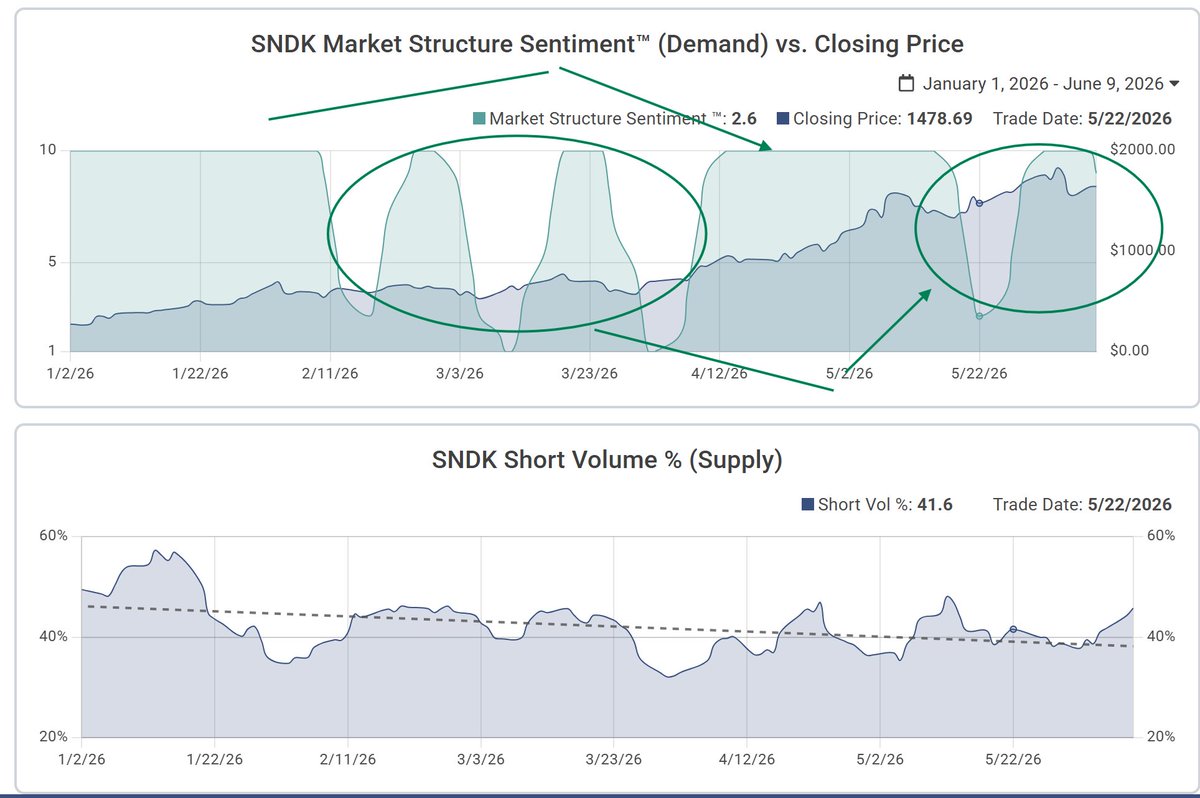Toggle the Closing Price legend label

[847, 119]
